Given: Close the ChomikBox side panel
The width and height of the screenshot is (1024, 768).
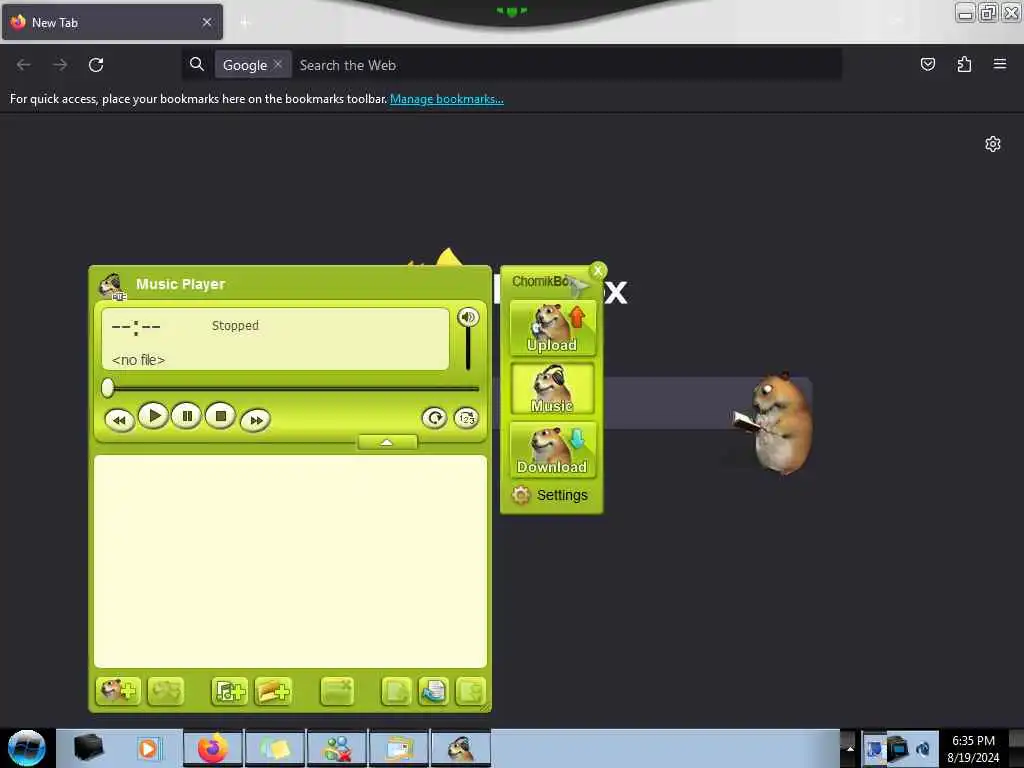Looking at the screenshot, I should (x=598, y=270).
